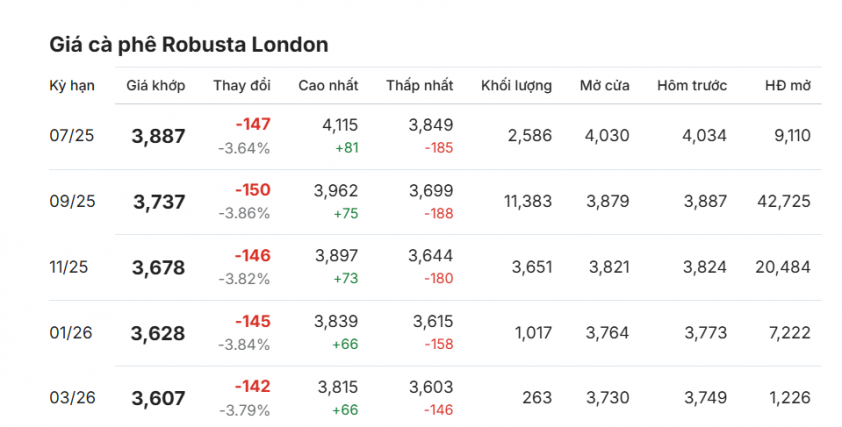Select the 07/25 contract term
842x427 pixels.
pyautogui.click(x=72, y=136)
